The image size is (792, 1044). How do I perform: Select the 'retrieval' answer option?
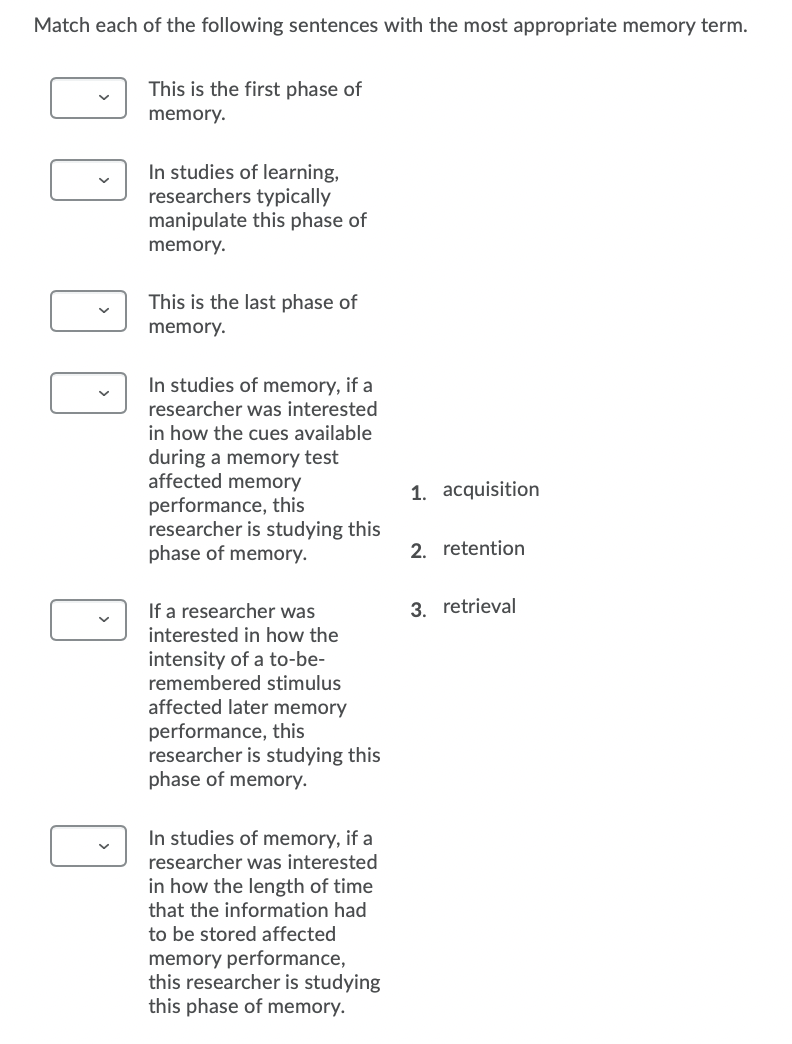[480, 606]
